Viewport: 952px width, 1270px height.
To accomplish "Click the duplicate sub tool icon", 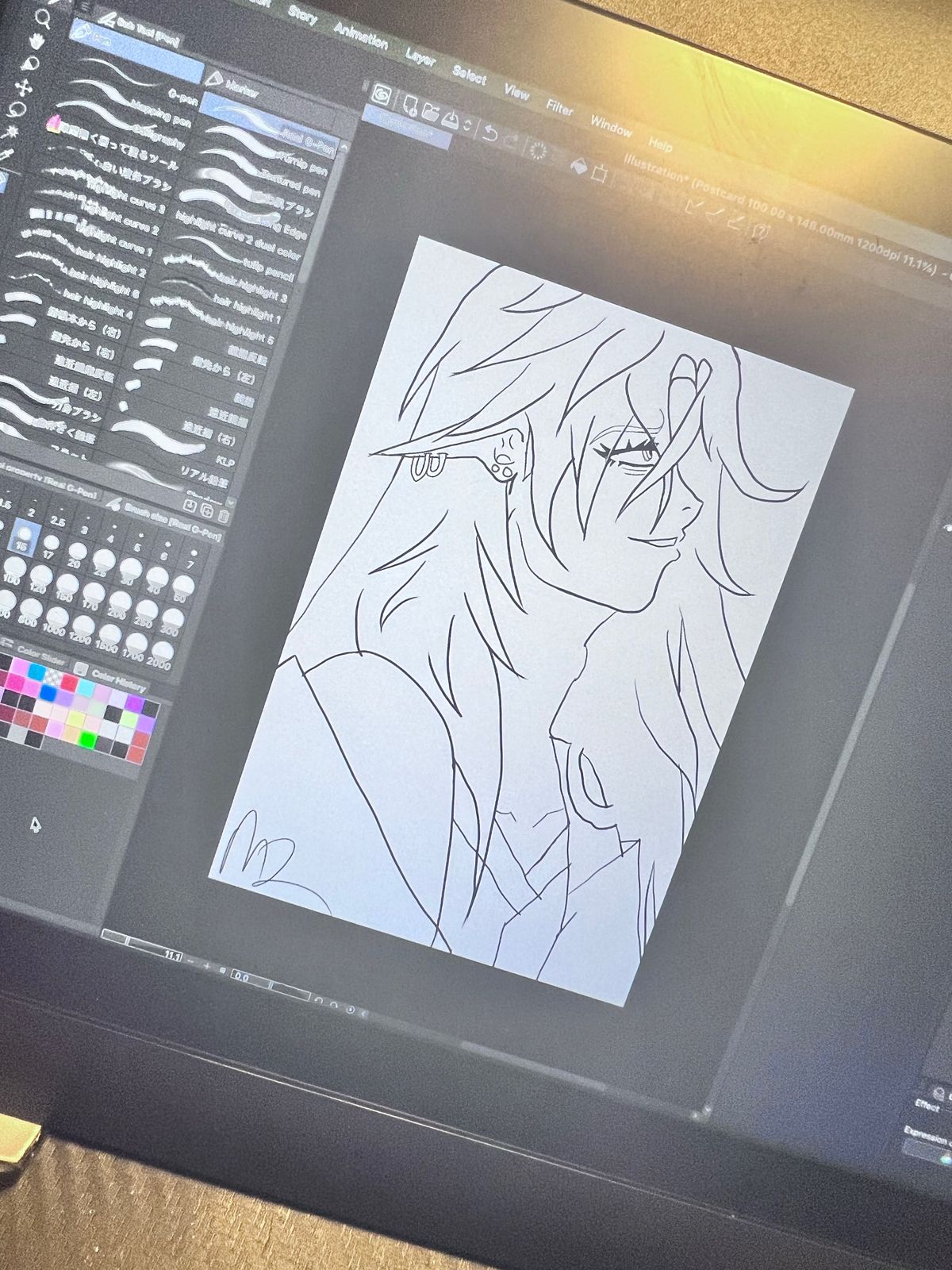I will click(207, 510).
